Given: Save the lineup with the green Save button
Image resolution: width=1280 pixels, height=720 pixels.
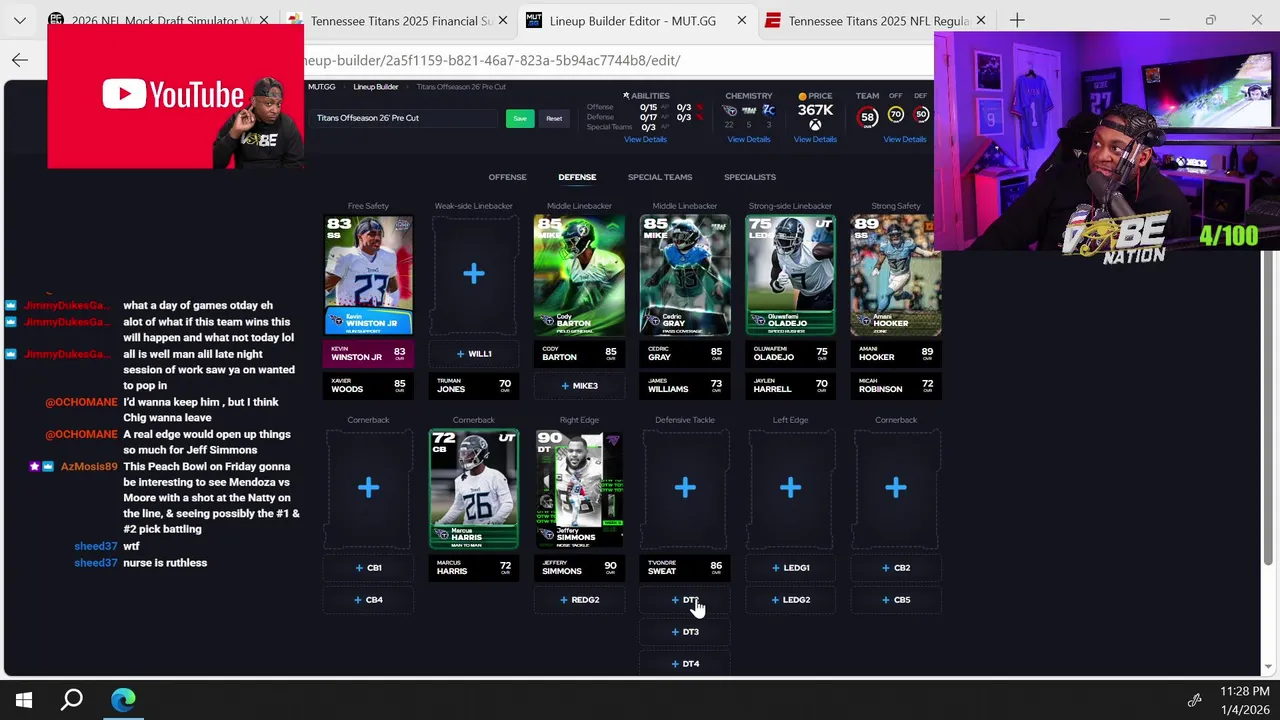Looking at the screenshot, I should click(x=520, y=118).
